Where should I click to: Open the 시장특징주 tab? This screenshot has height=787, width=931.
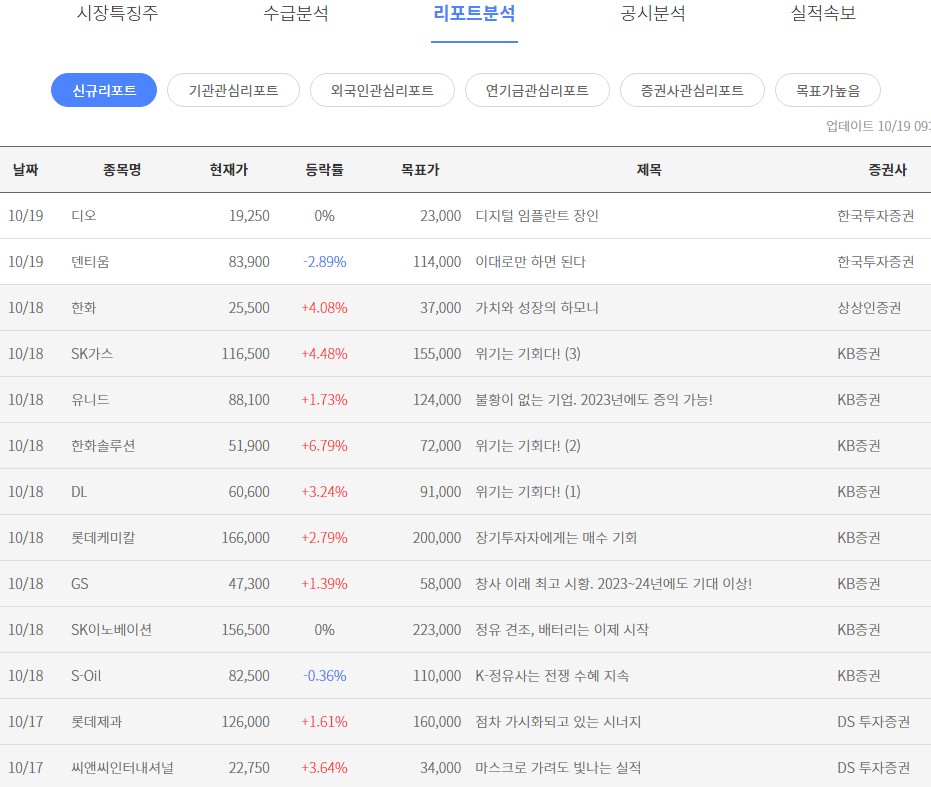(118, 13)
